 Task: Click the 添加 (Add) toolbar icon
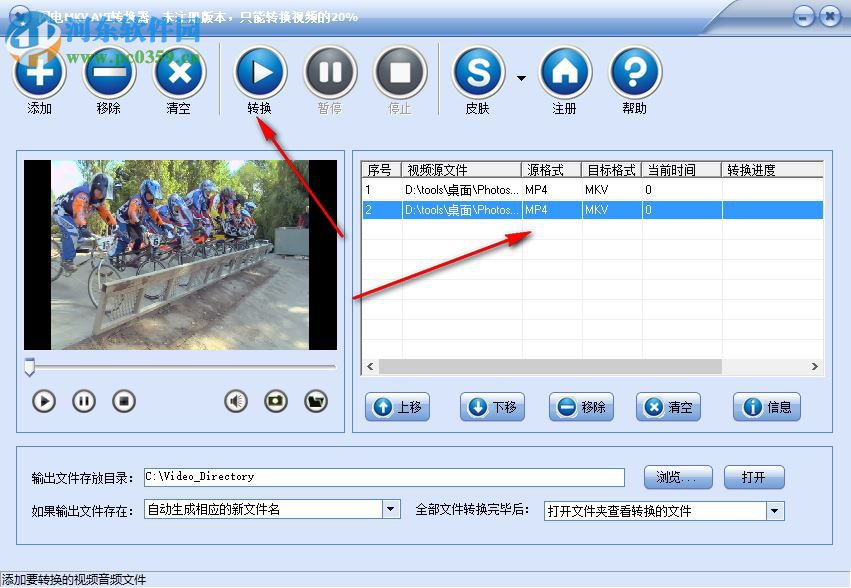39,72
